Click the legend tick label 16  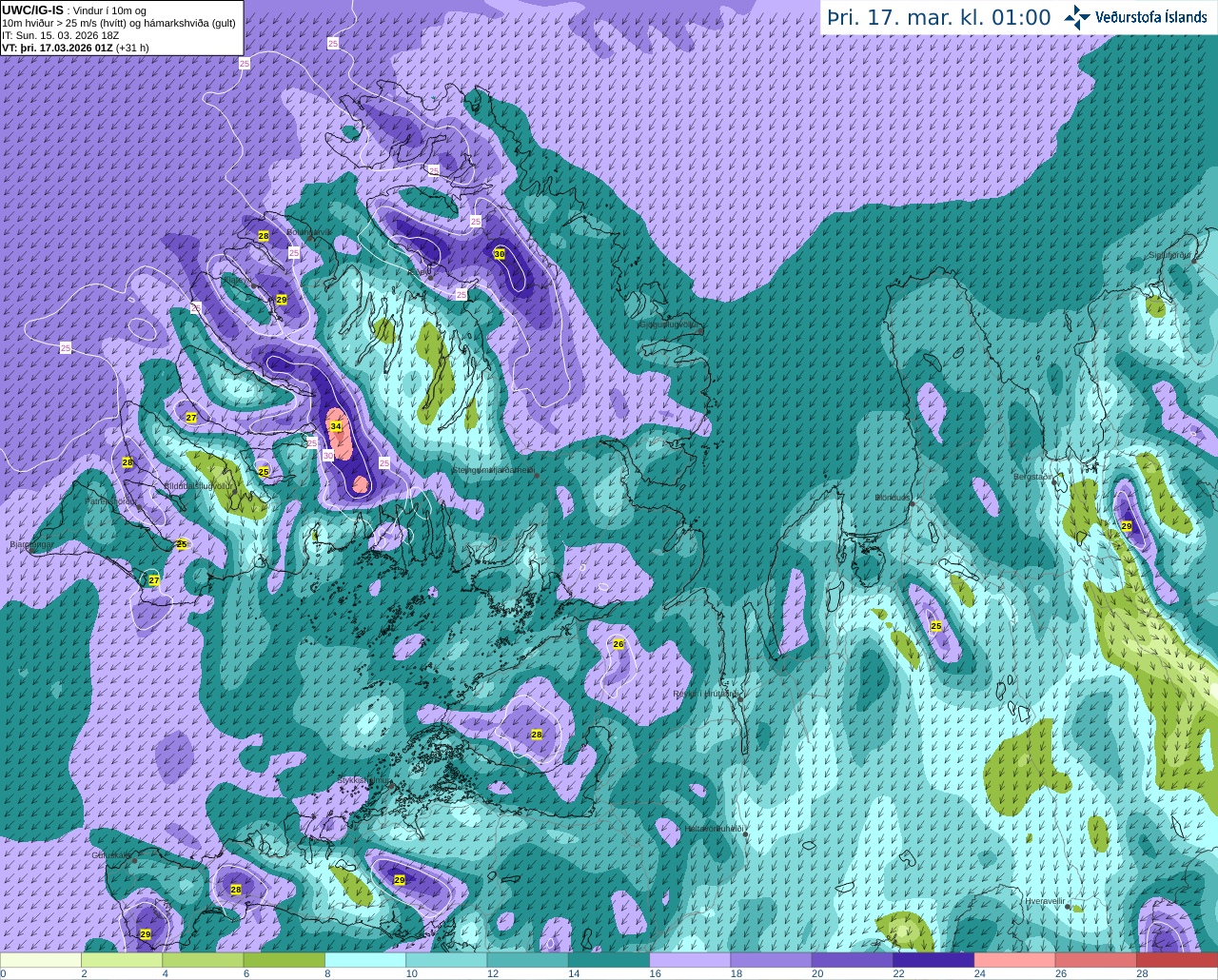coord(655,973)
